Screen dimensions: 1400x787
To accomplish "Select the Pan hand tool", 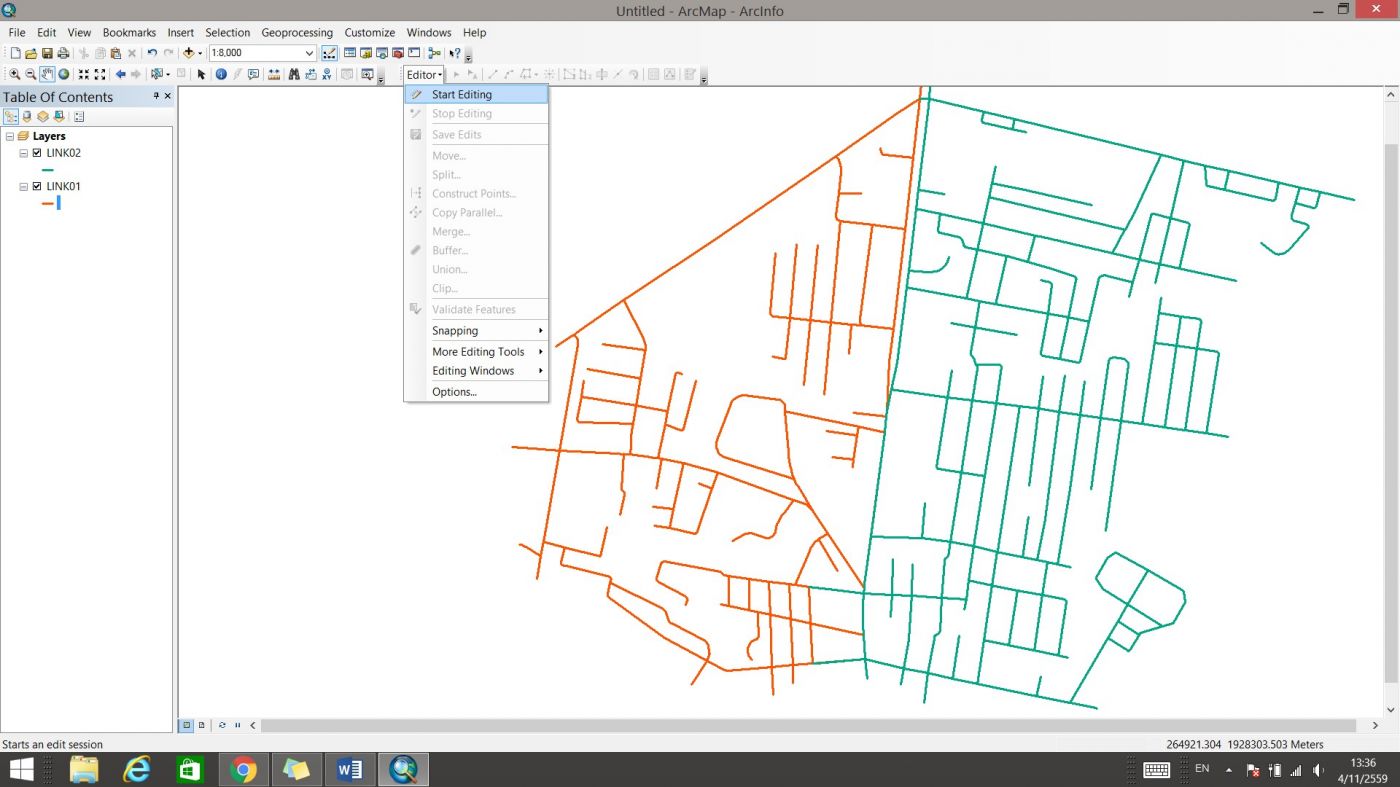I will pyautogui.click(x=47, y=75).
